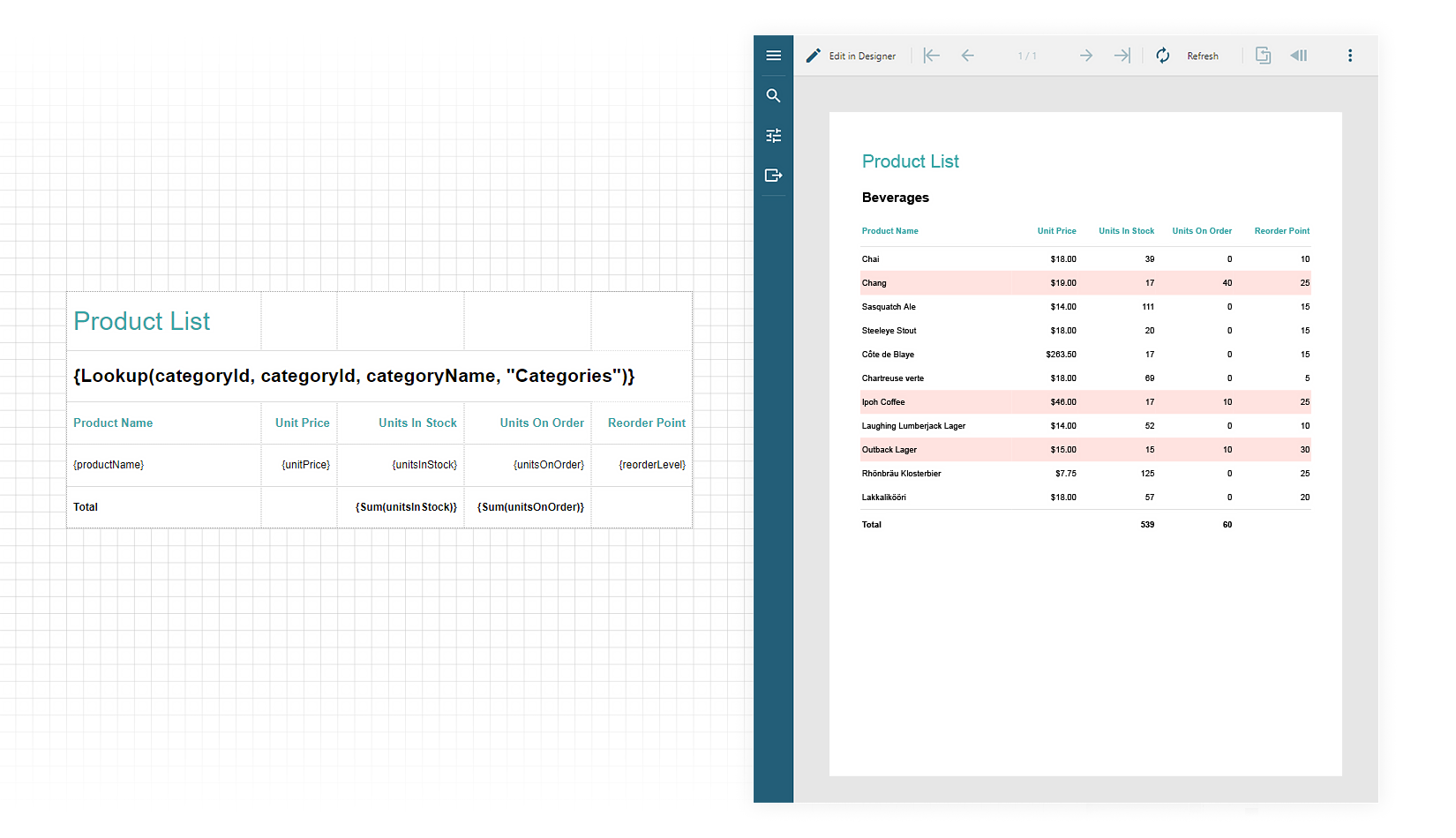
Task: Click the $46.00 unit price value
Action: tap(1063, 402)
